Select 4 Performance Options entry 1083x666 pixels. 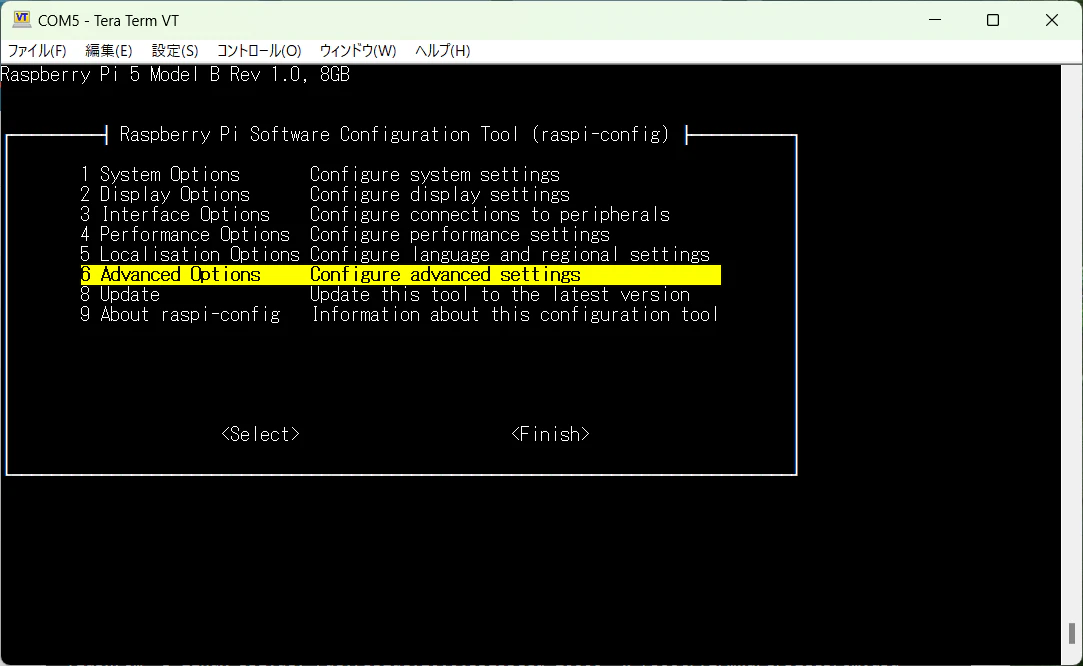[185, 234]
